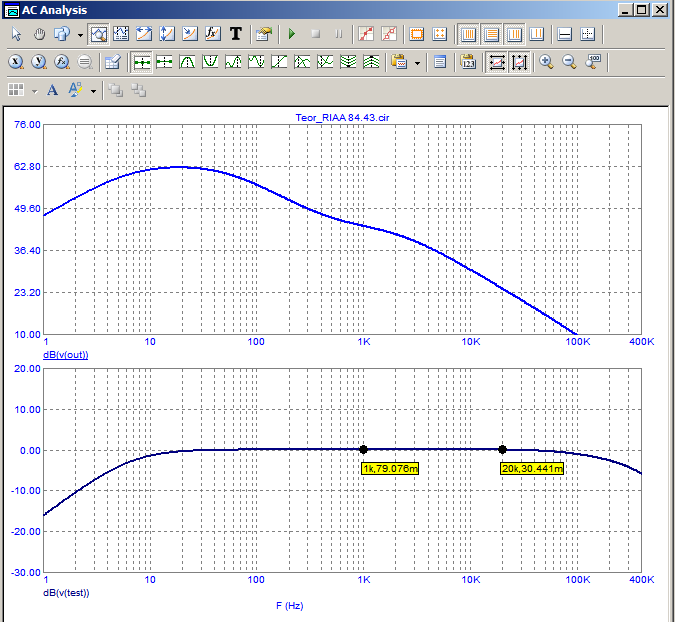This screenshot has width=676, height=622.
Task: Toggle vertical auto scale button
Action: [519, 63]
